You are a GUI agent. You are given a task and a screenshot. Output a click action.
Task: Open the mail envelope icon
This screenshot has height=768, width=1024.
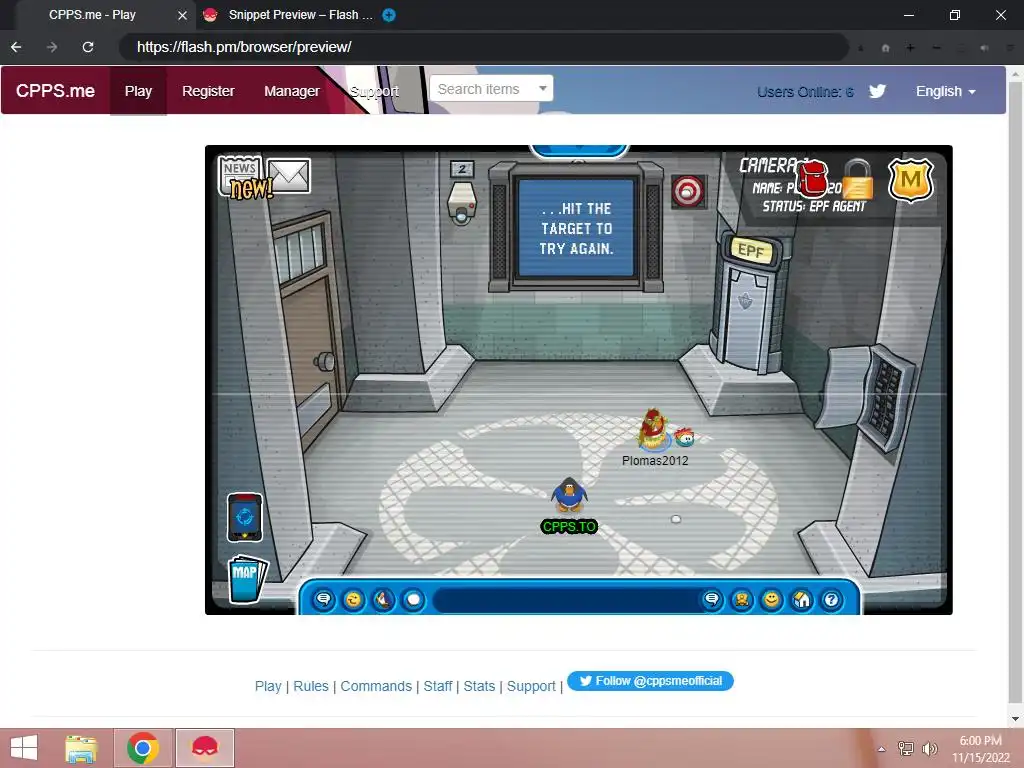coord(288,176)
